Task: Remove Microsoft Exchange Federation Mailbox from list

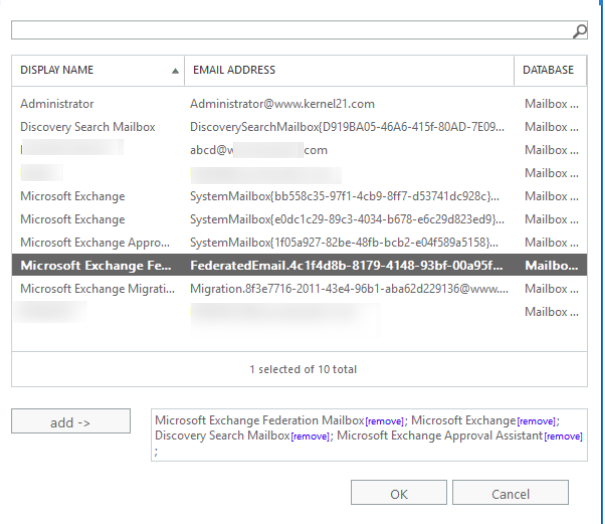Action: [384, 421]
